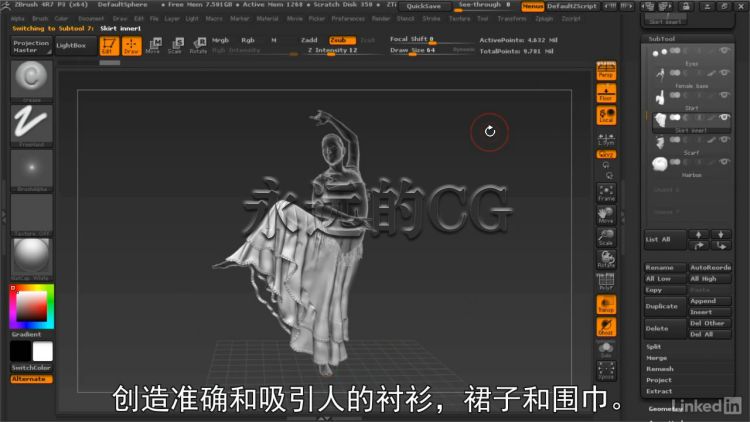
Task: Select the black secondary color swatch
Action: point(21,351)
